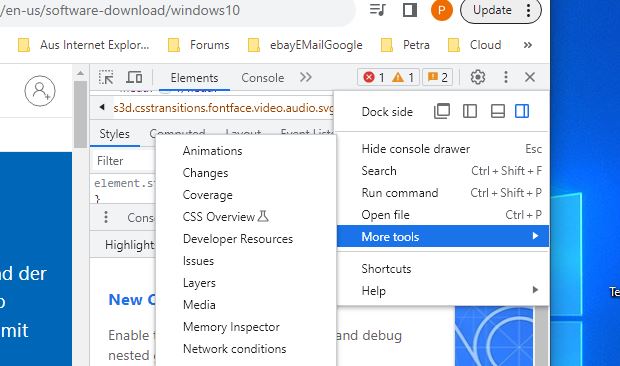Open the Memory Inspector tool

point(246,327)
